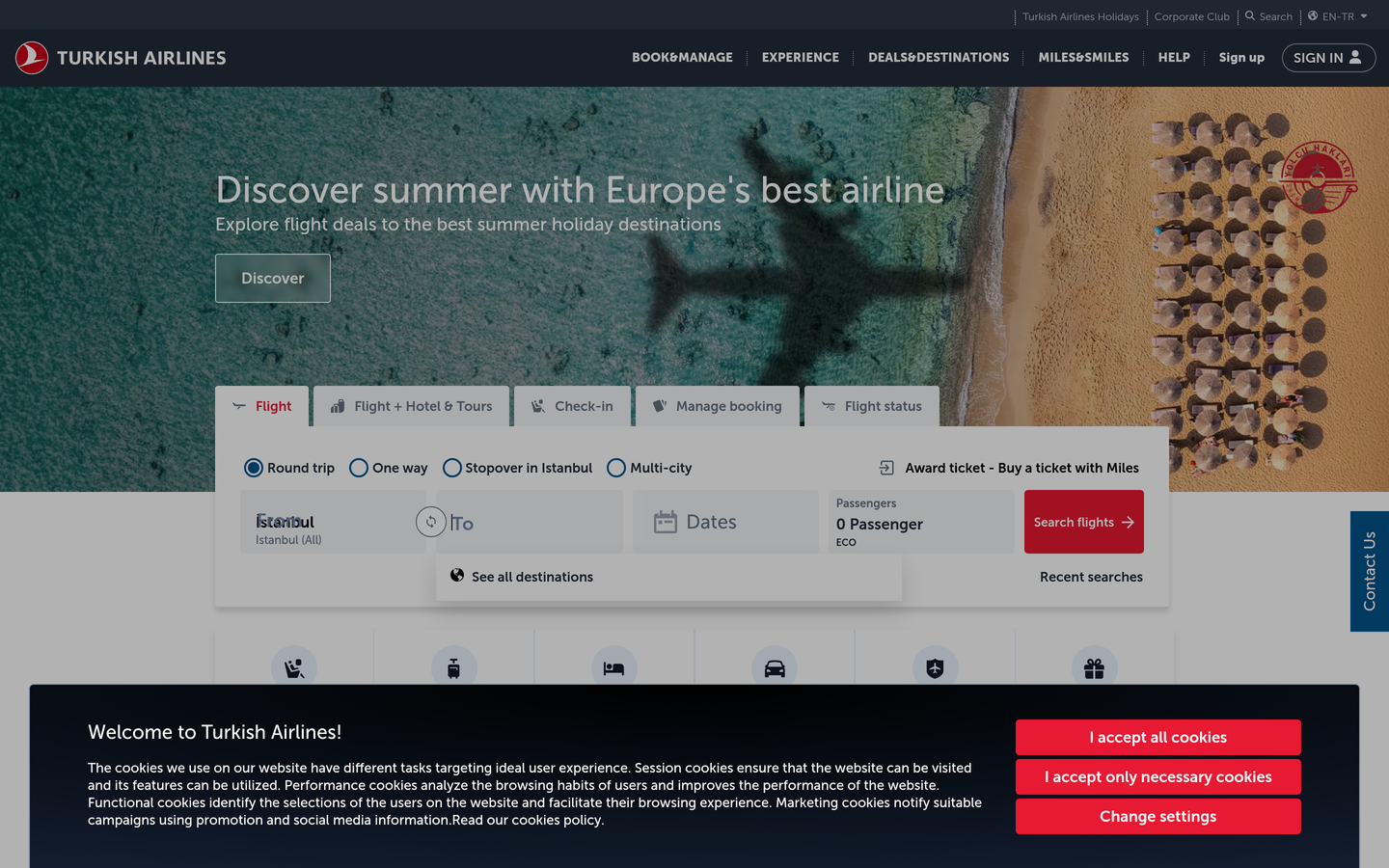The image size is (1389, 868).
Task: Open the EXPERIENCE menu
Action: click(801, 58)
